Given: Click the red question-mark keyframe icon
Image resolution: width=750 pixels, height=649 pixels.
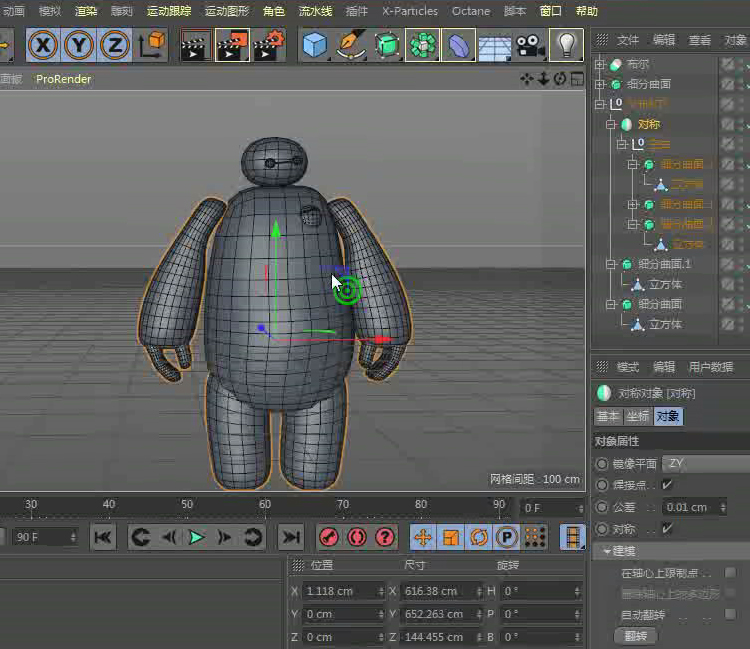Looking at the screenshot, I should 385,537.
